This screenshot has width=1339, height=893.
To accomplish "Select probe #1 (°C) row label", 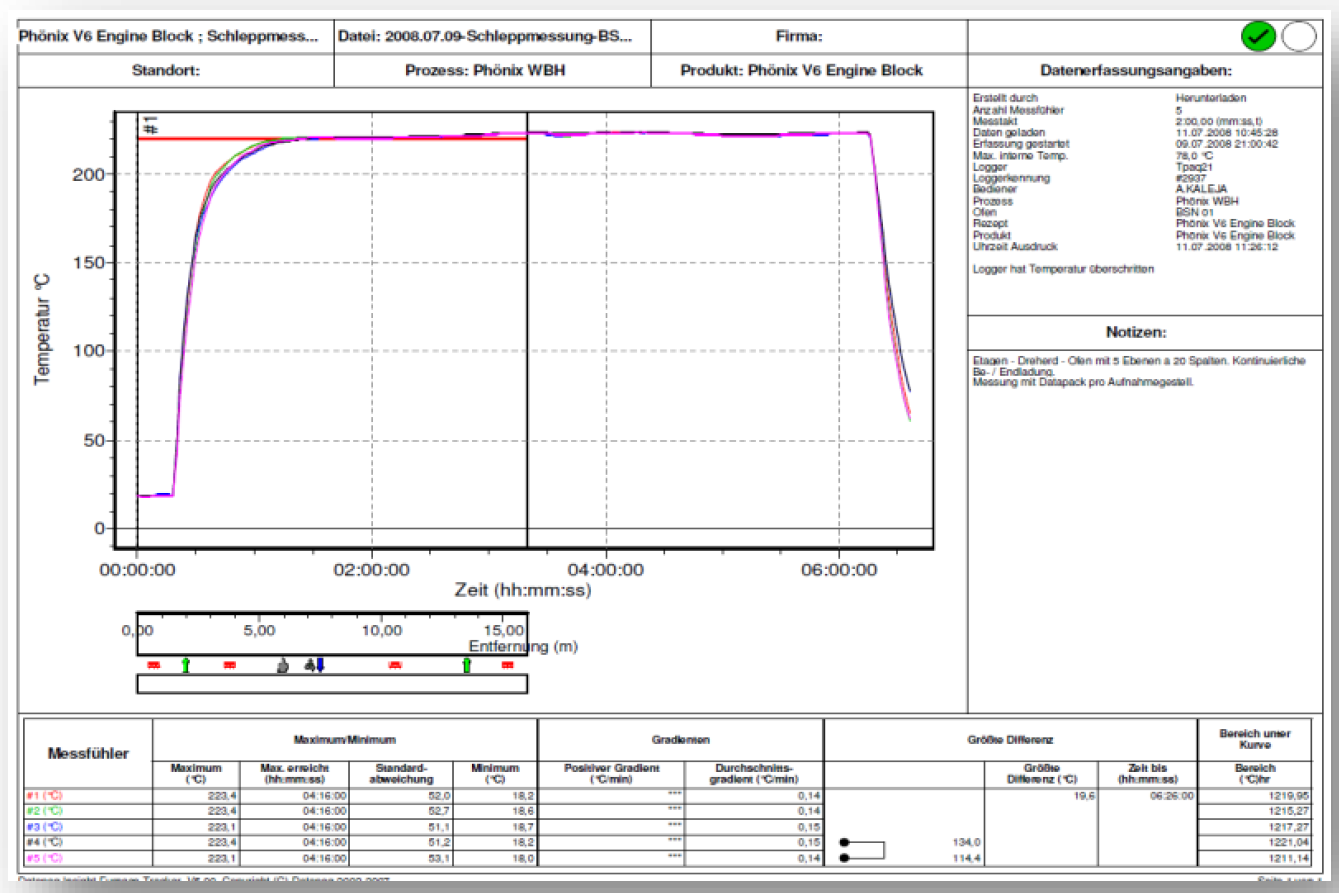I will 43,795.
